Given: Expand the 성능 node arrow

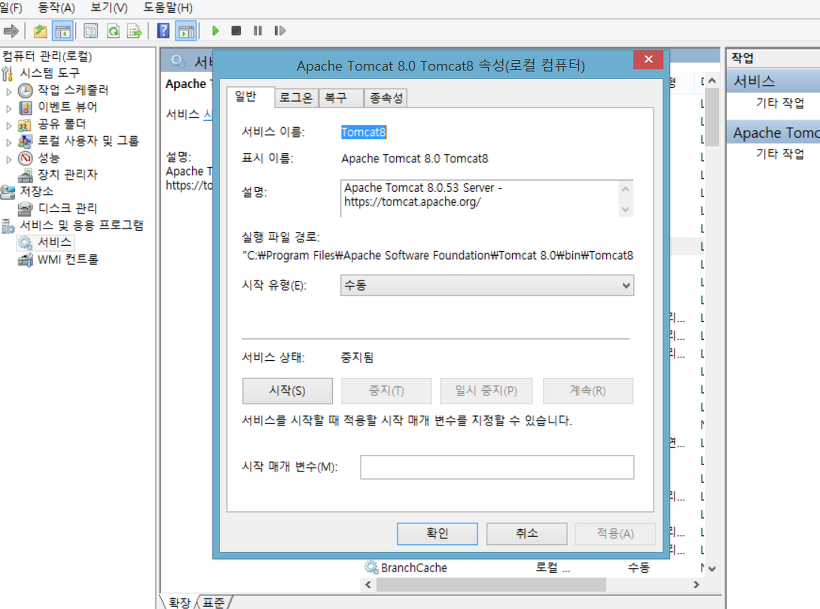Looking at the screenshot, I should coord(8,159).
